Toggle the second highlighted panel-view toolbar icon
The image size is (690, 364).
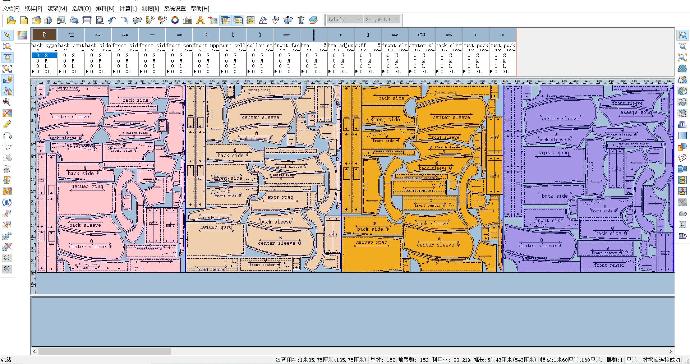(x=238, y=20)
